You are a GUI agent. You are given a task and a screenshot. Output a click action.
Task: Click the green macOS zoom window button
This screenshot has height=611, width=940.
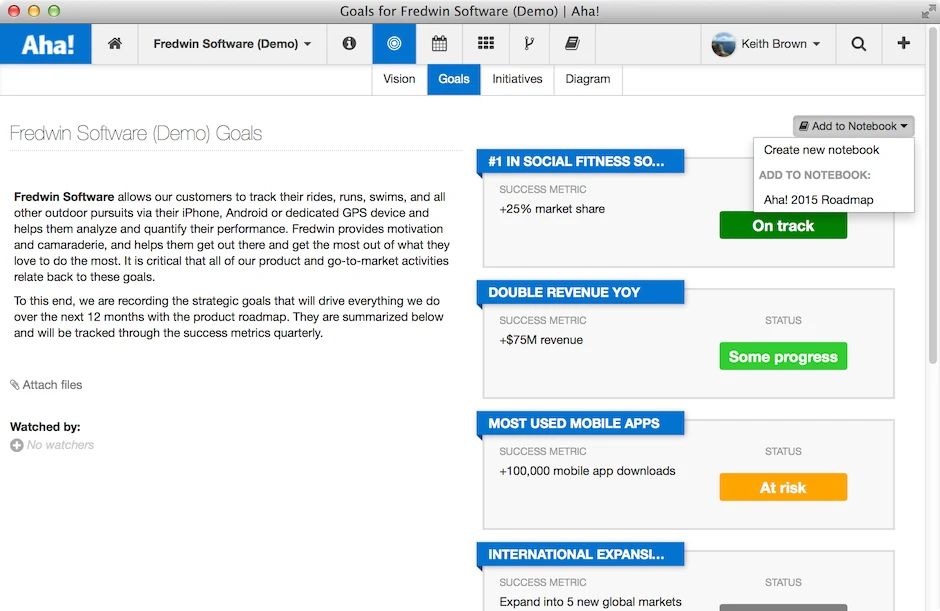click(x=53, y=11)
